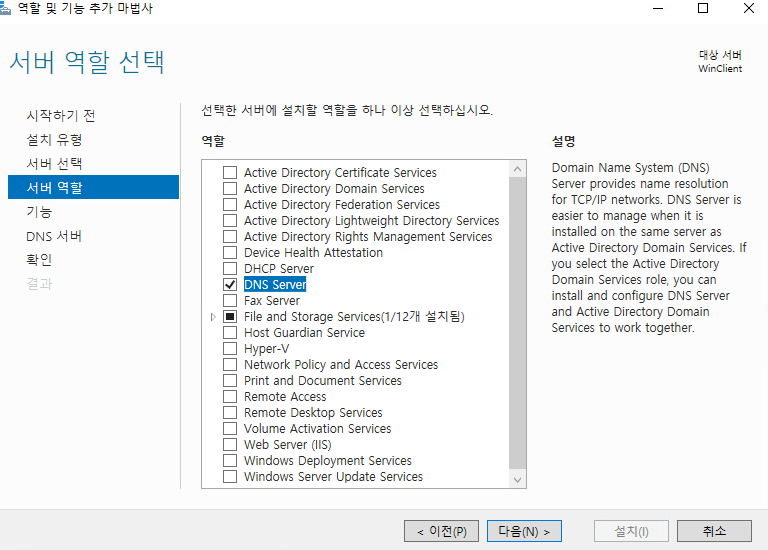Go to 시작하기 전 step
768x550 pixels.
click(x=61, y=116)
